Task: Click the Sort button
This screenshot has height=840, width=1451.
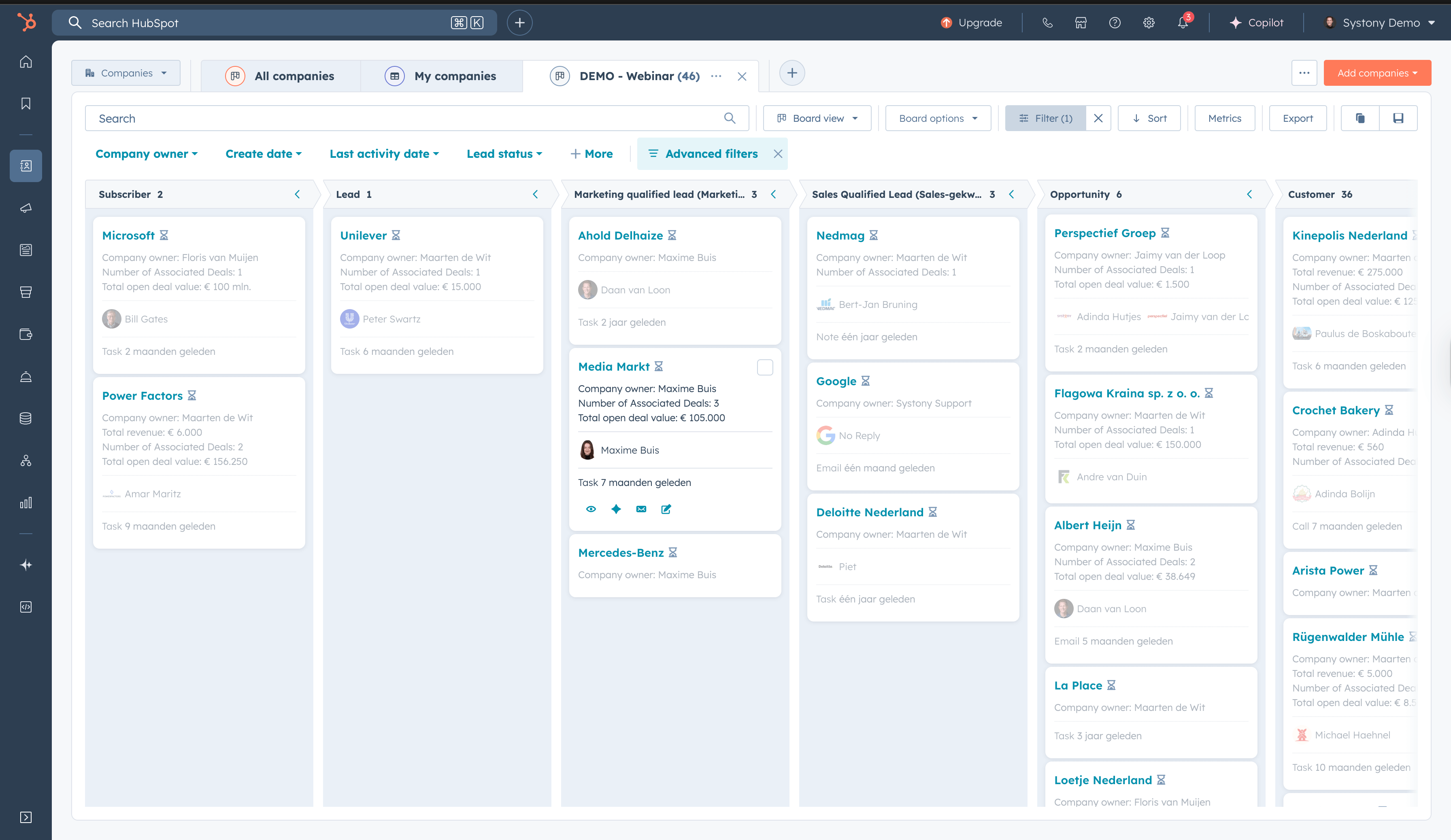Action: (x=1149, y=118)
